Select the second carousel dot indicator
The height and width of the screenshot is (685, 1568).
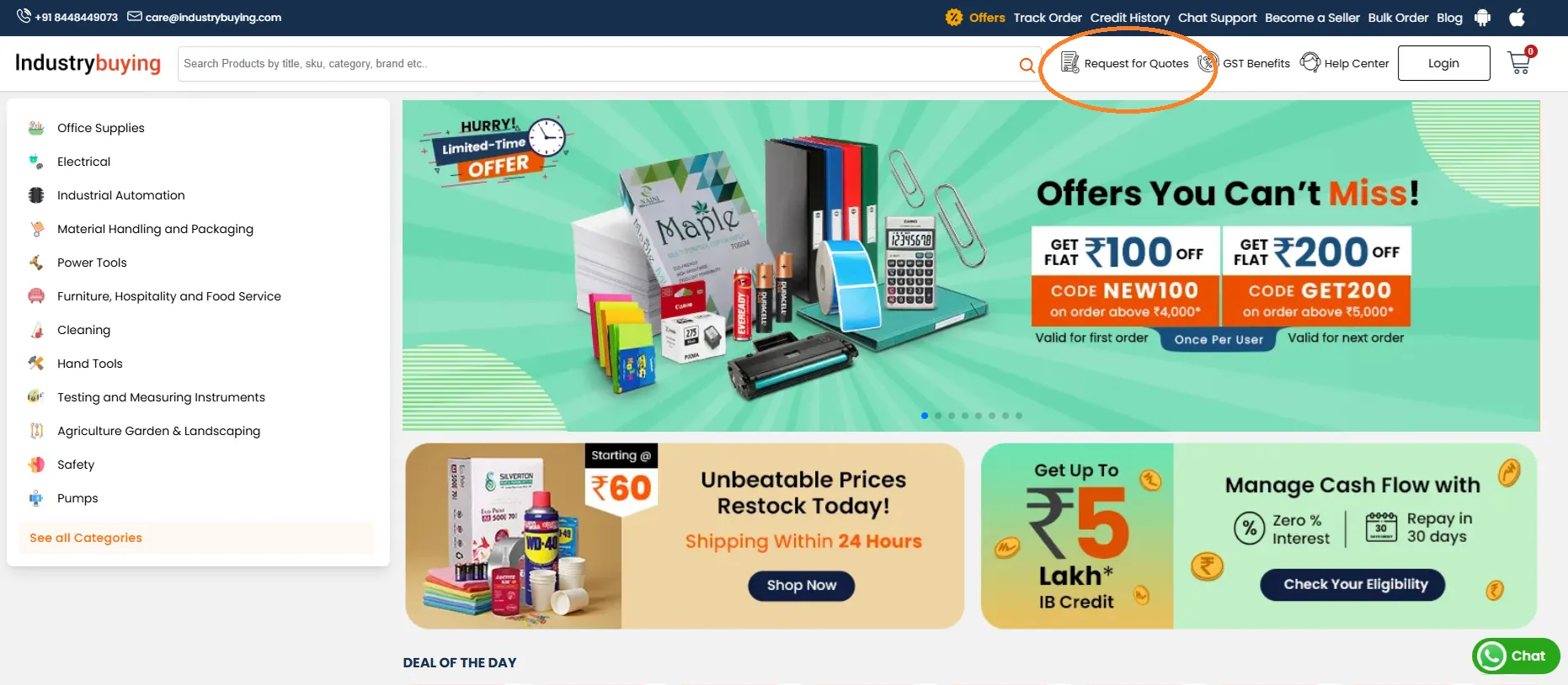(x=938, y=416)
